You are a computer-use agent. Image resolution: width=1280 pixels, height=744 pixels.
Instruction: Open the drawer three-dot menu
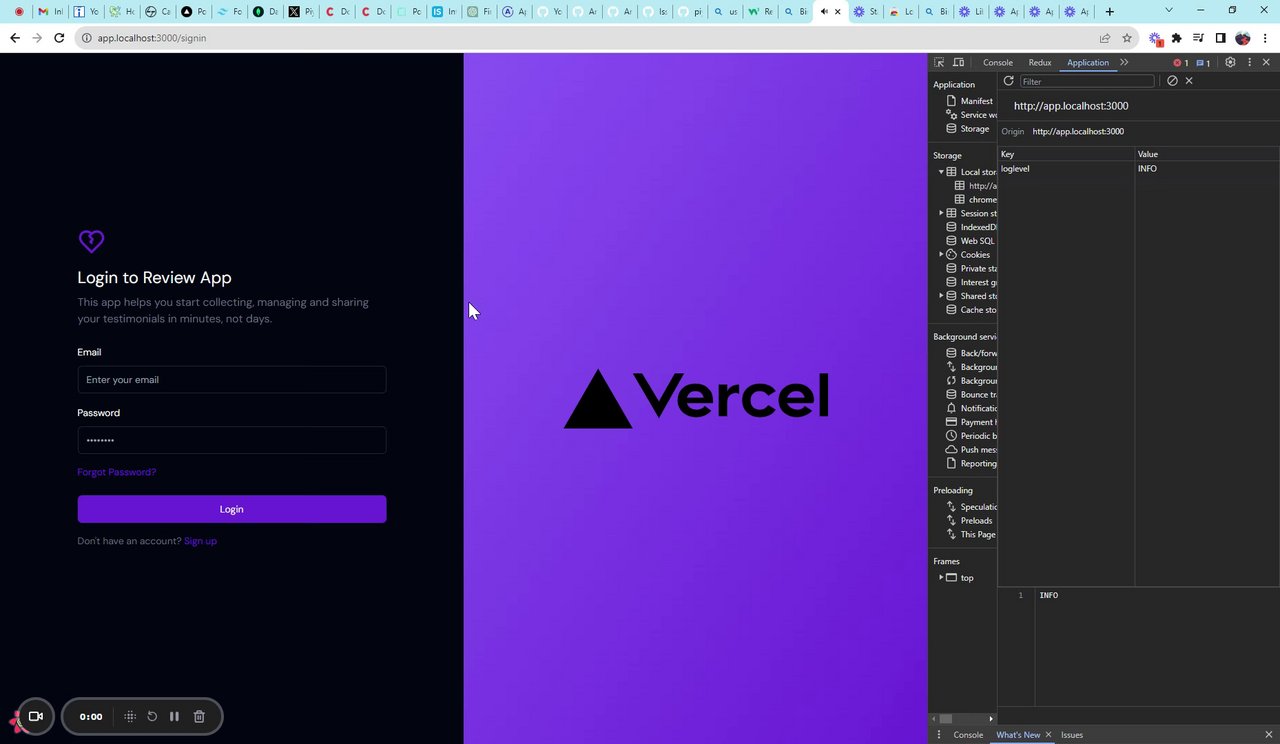939,735
